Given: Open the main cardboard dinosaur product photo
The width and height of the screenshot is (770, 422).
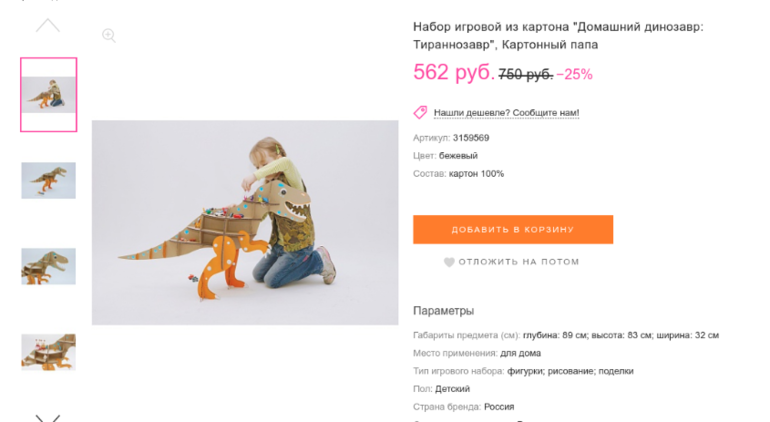Looking at the screenshot, I should (245, 222).
